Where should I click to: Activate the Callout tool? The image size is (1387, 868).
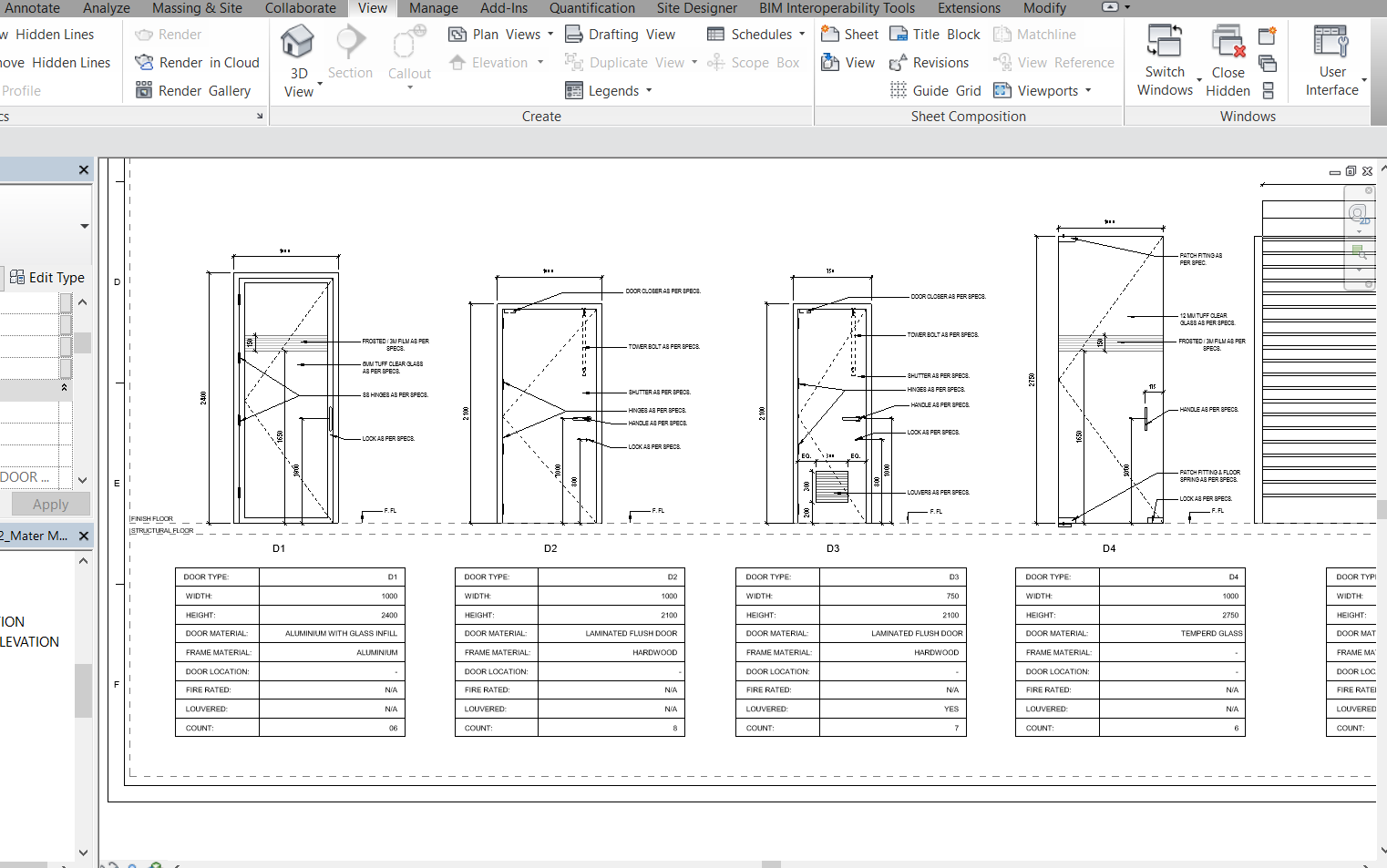(x=408, y=53)
